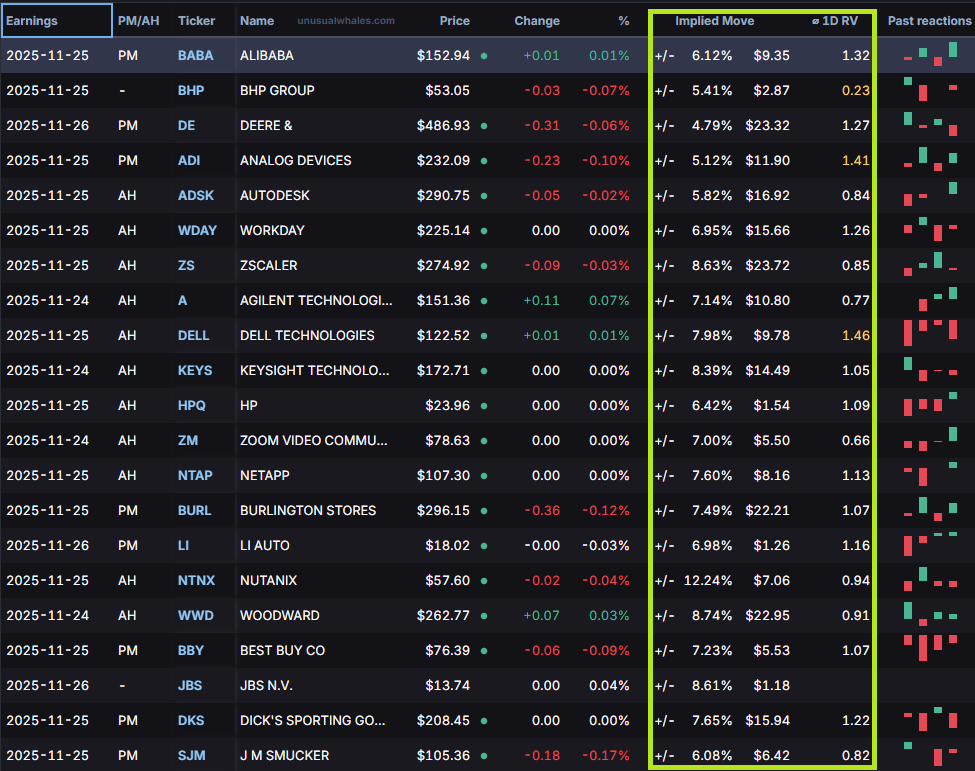Click the ø 1D RV column header
The image size is (975, 771).
click(x=834, y=21)
